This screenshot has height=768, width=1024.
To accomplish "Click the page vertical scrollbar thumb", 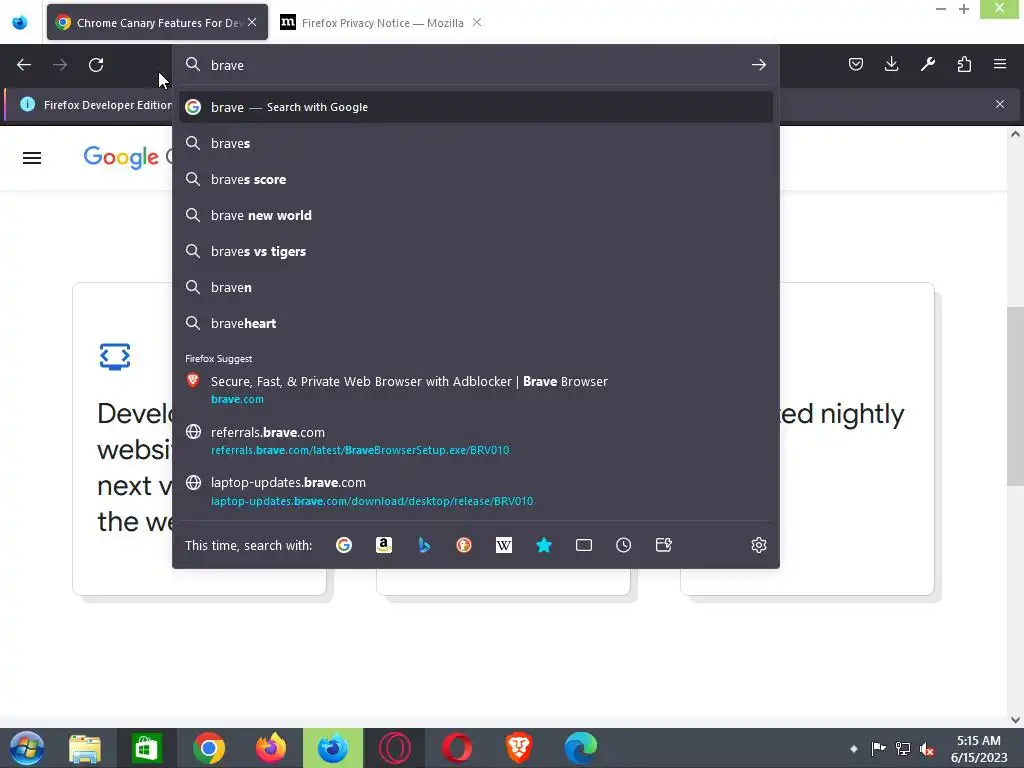I will point(1015,396).
